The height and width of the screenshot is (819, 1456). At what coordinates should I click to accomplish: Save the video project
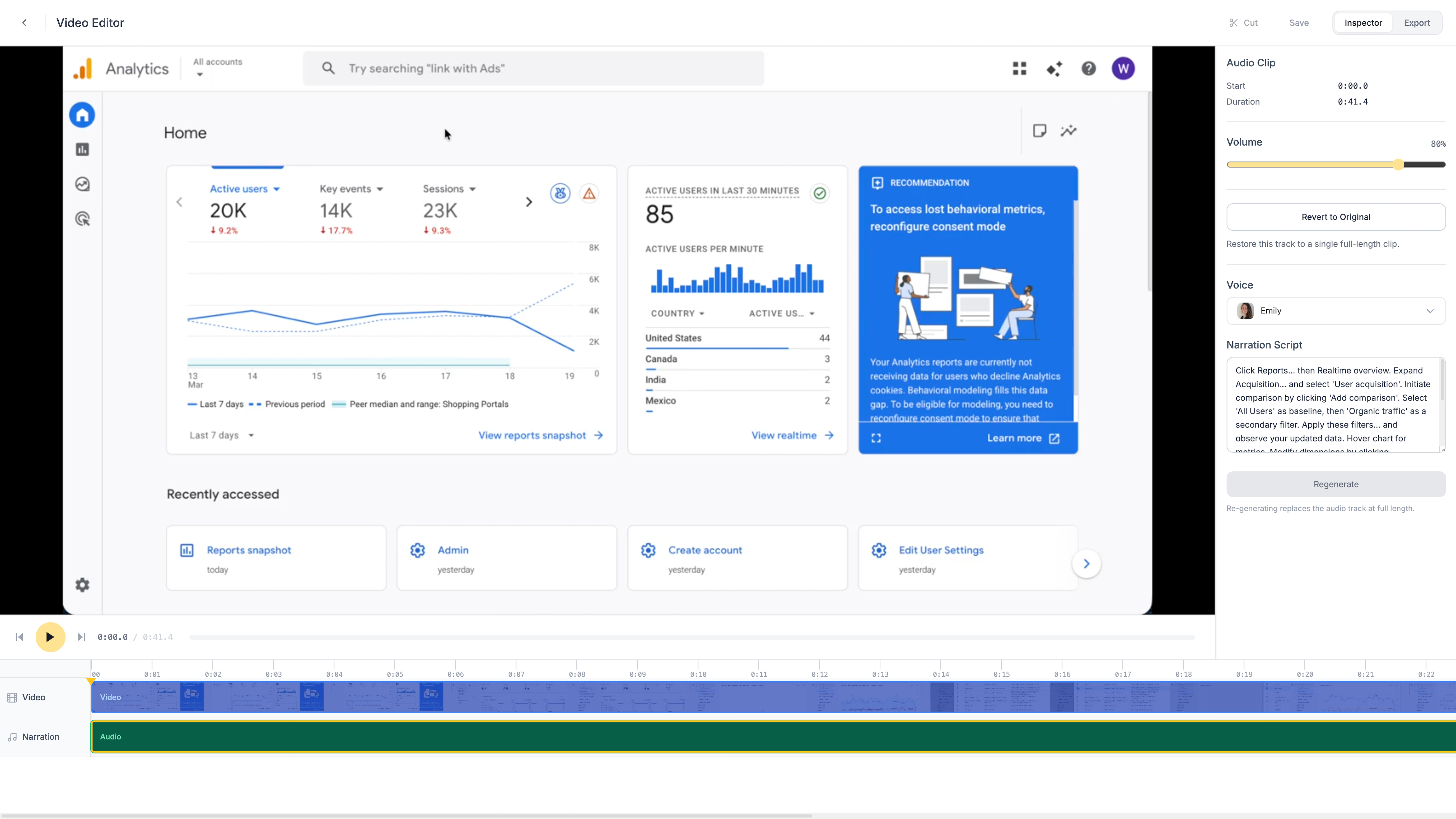(1299, 23)
